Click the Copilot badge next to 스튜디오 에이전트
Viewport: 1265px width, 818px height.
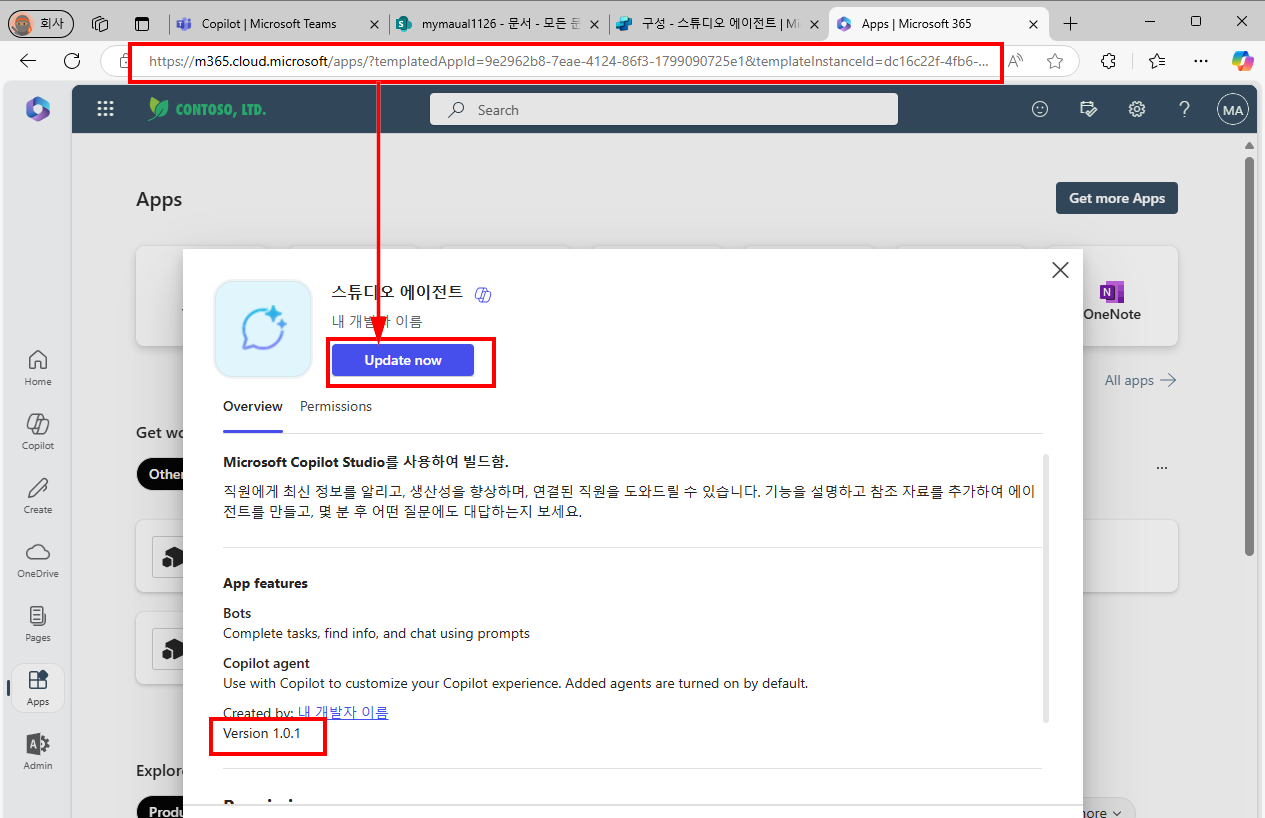point(483,294)
